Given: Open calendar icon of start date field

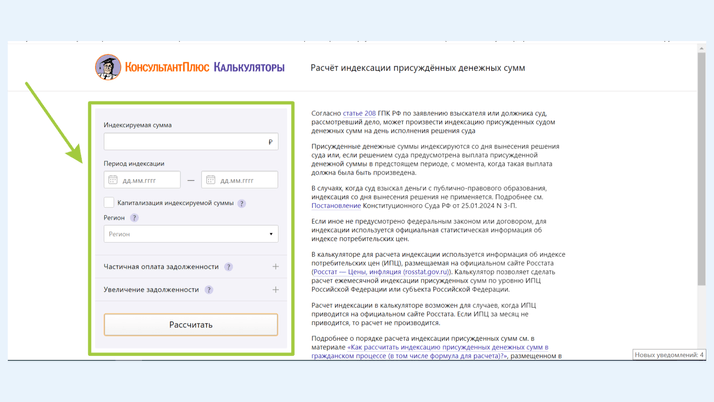Looking at the screenshot, I should coord(113,180).
